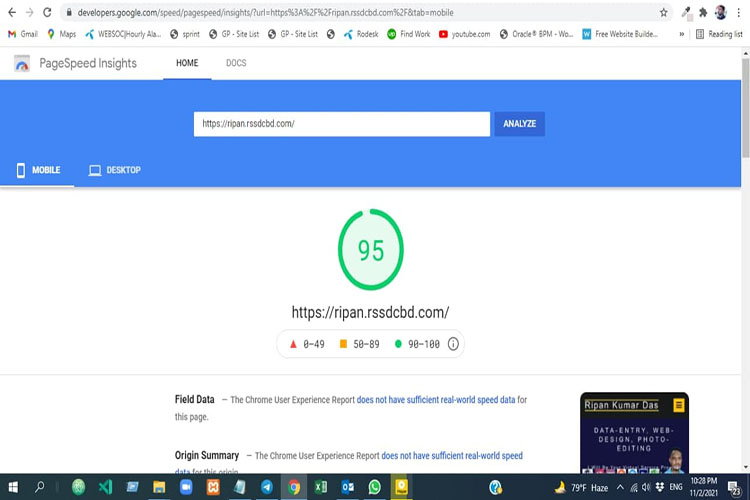Click the PageSpeed Insights logo

(x=22, y=63)
